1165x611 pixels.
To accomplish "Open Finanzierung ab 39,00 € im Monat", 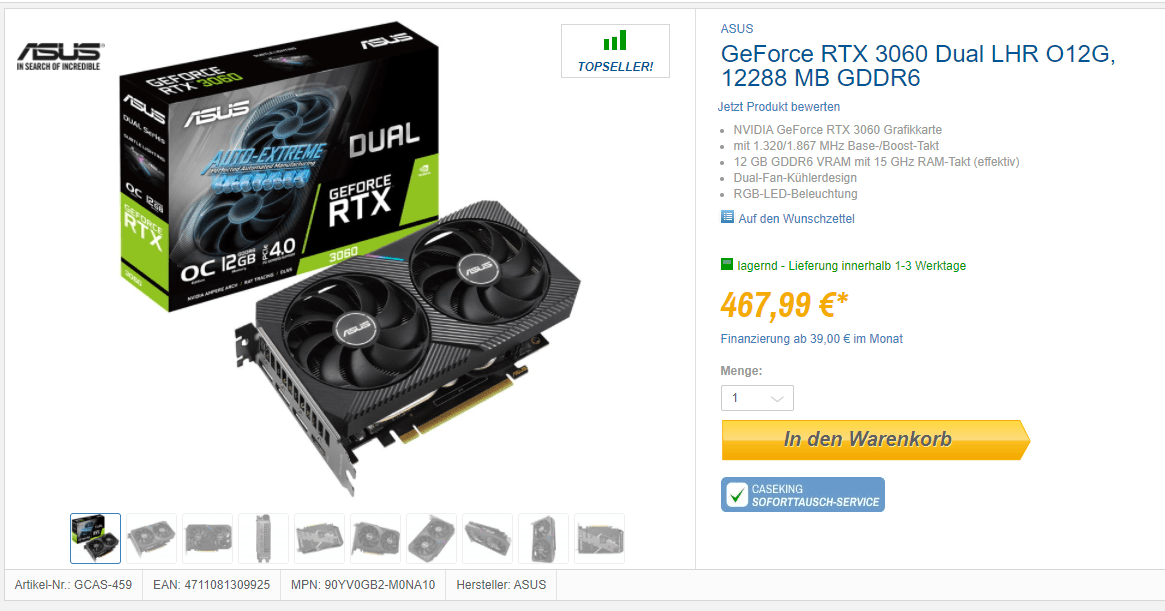I will (811, 338).
